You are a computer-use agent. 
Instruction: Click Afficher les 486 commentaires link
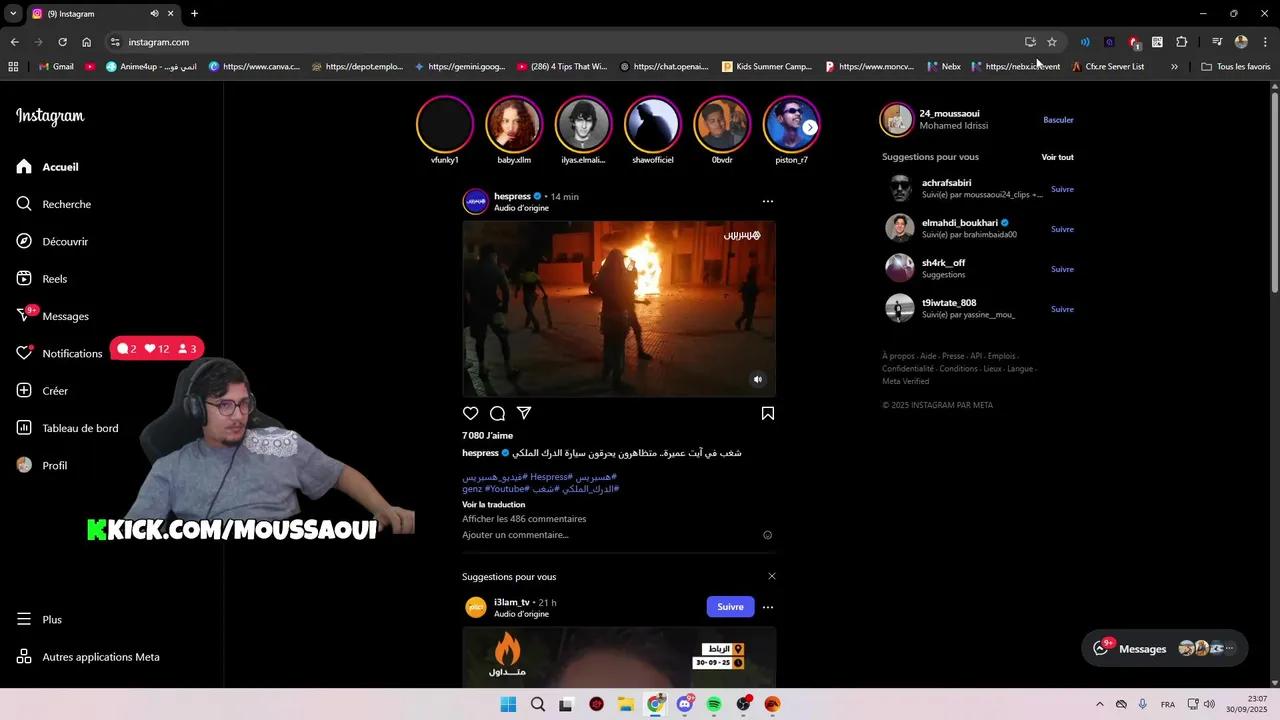[524, 519]
